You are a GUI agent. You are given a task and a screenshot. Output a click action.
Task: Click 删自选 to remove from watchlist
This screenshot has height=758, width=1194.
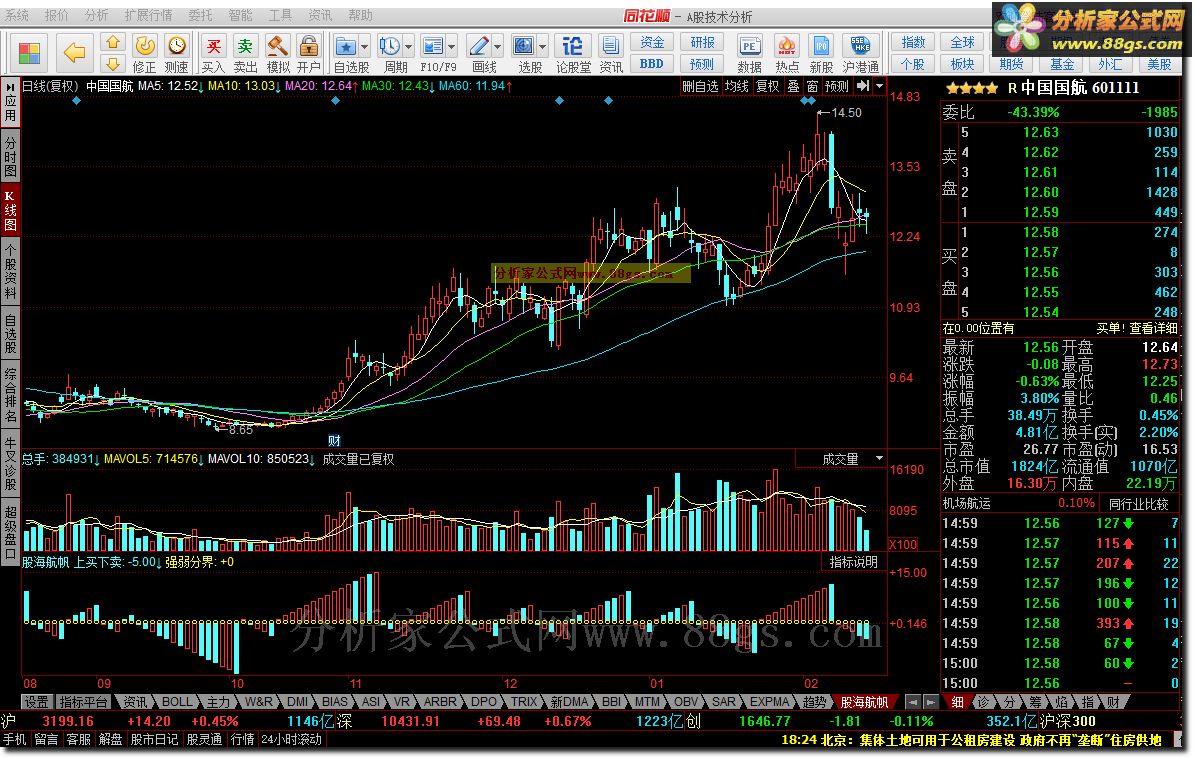point(700,86)
